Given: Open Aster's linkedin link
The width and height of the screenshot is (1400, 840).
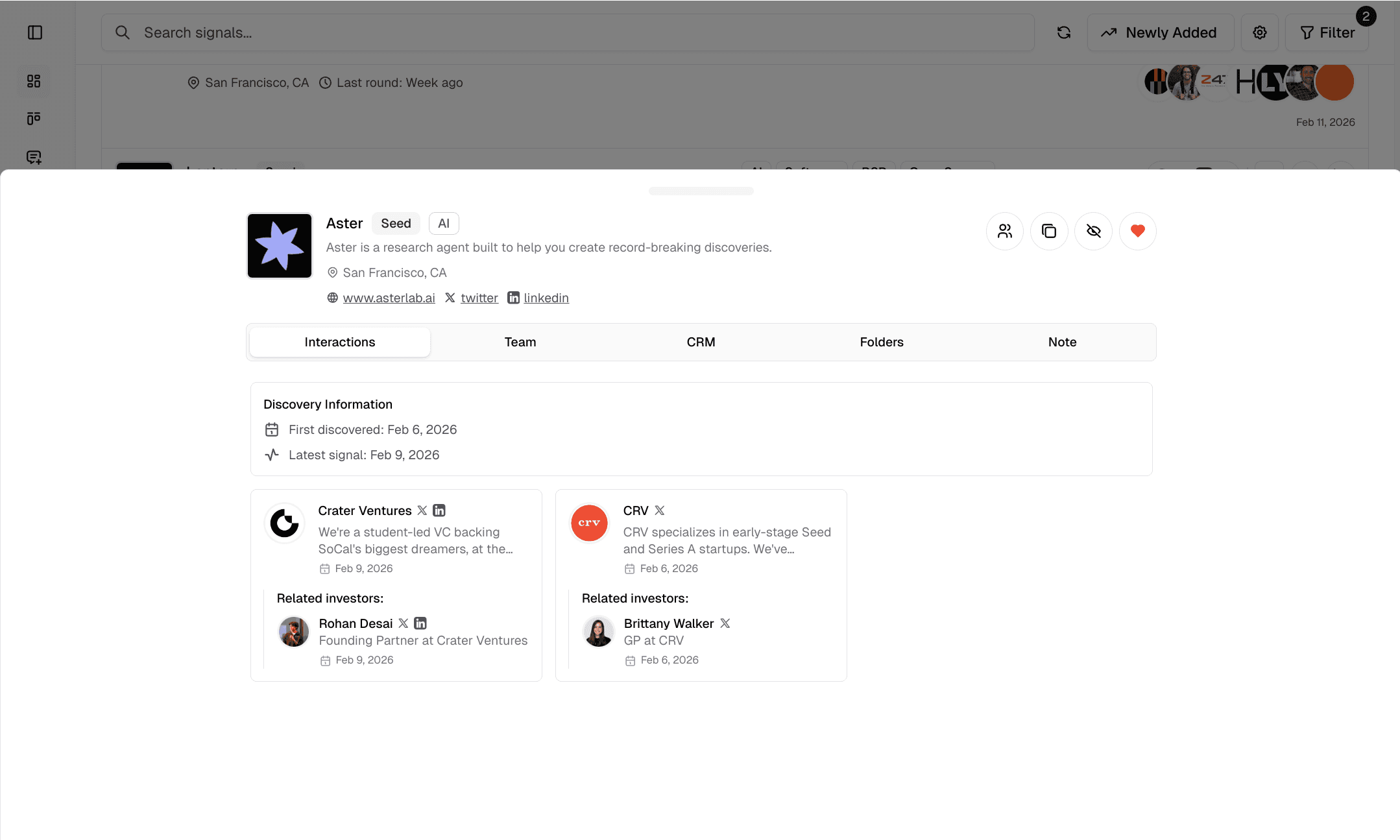Looking at the screenshot, I should pyautogui.click(x=546, y=298).
